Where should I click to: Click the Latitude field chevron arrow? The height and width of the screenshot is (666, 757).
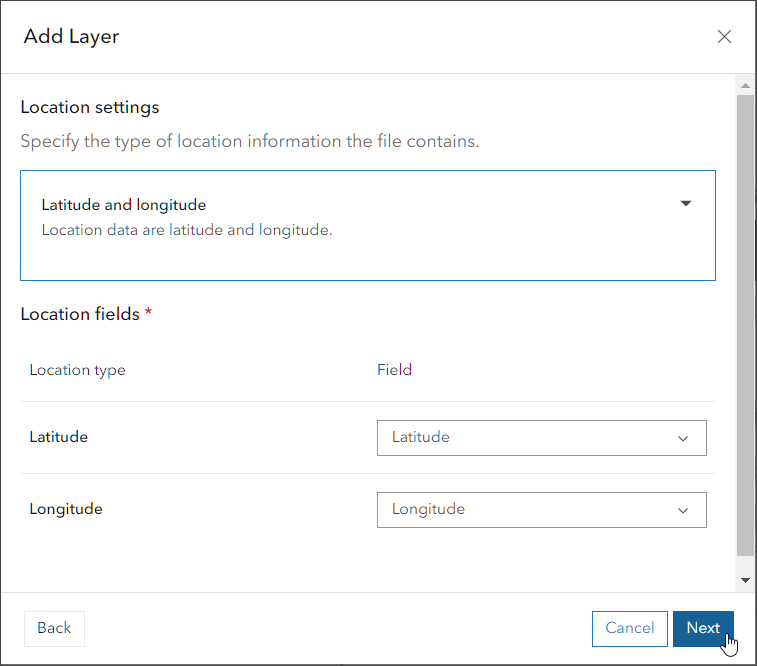pos(683,438)
